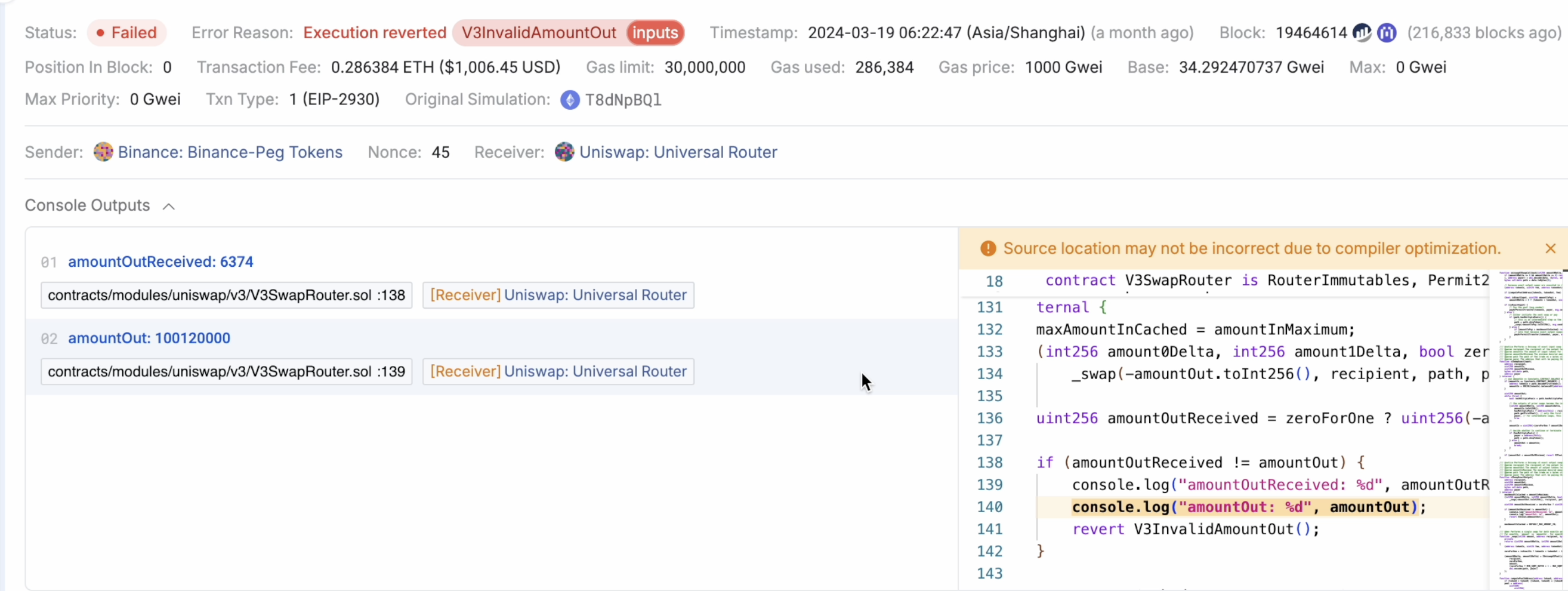The image size is (1568, 591).
Task: Collapse the Console Outputs section
Action: (169, 207)
